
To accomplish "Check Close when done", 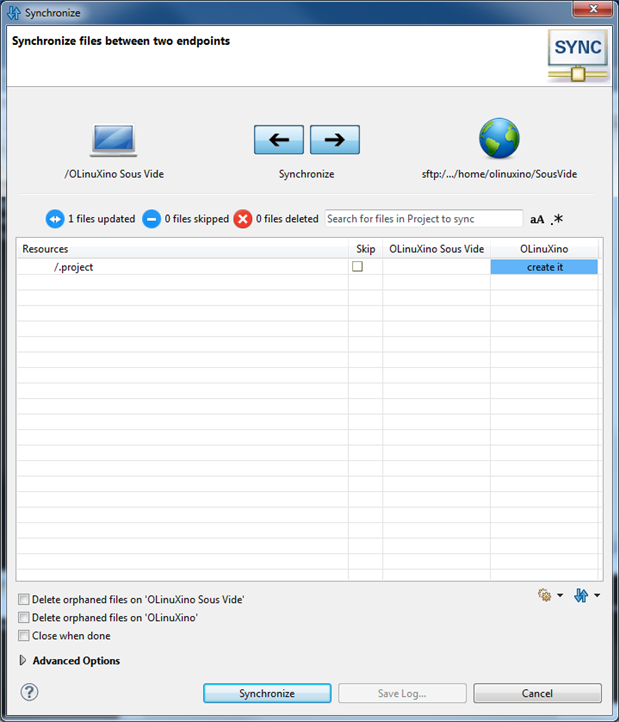I will point(23,635).
